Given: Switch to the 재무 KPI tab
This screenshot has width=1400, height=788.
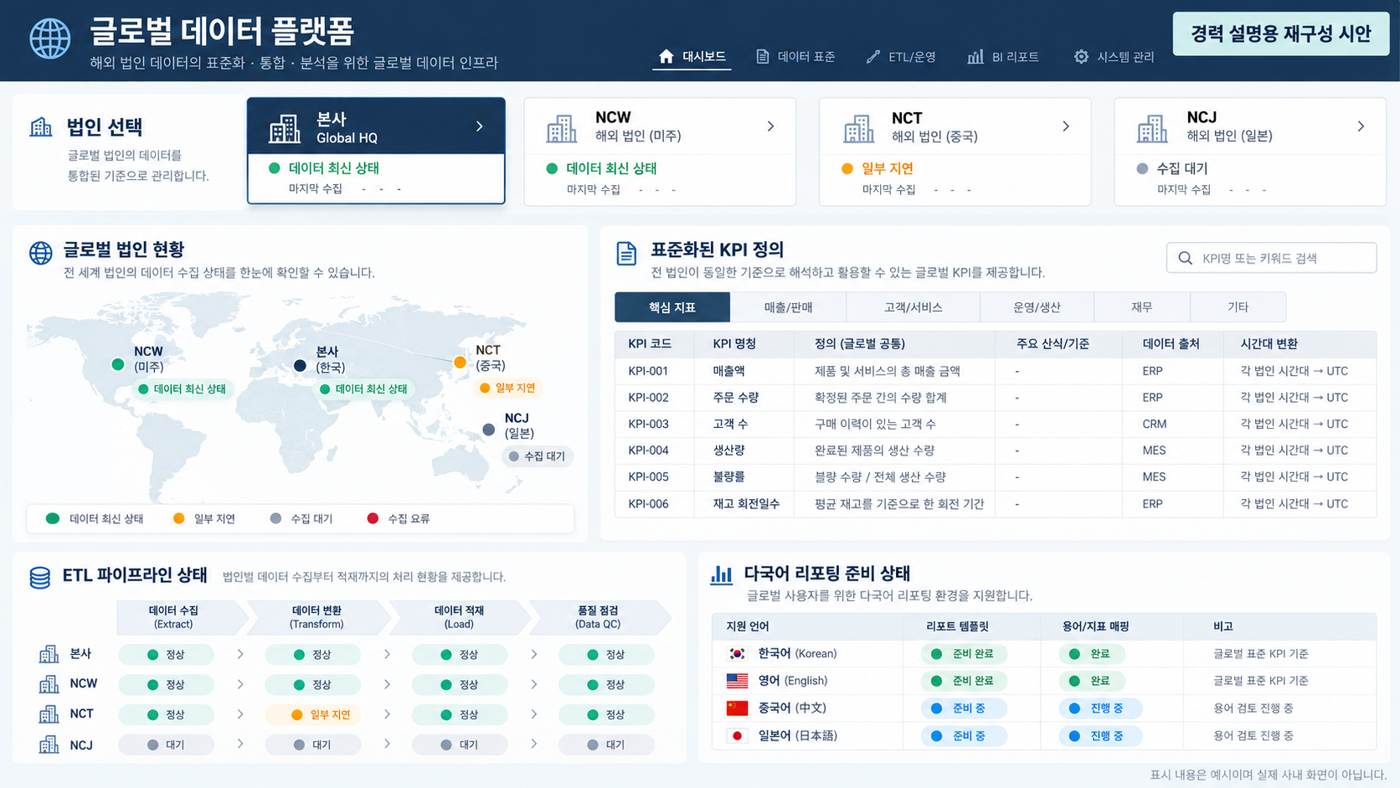Looking at the screenshot, I should tap(1142, 307).
